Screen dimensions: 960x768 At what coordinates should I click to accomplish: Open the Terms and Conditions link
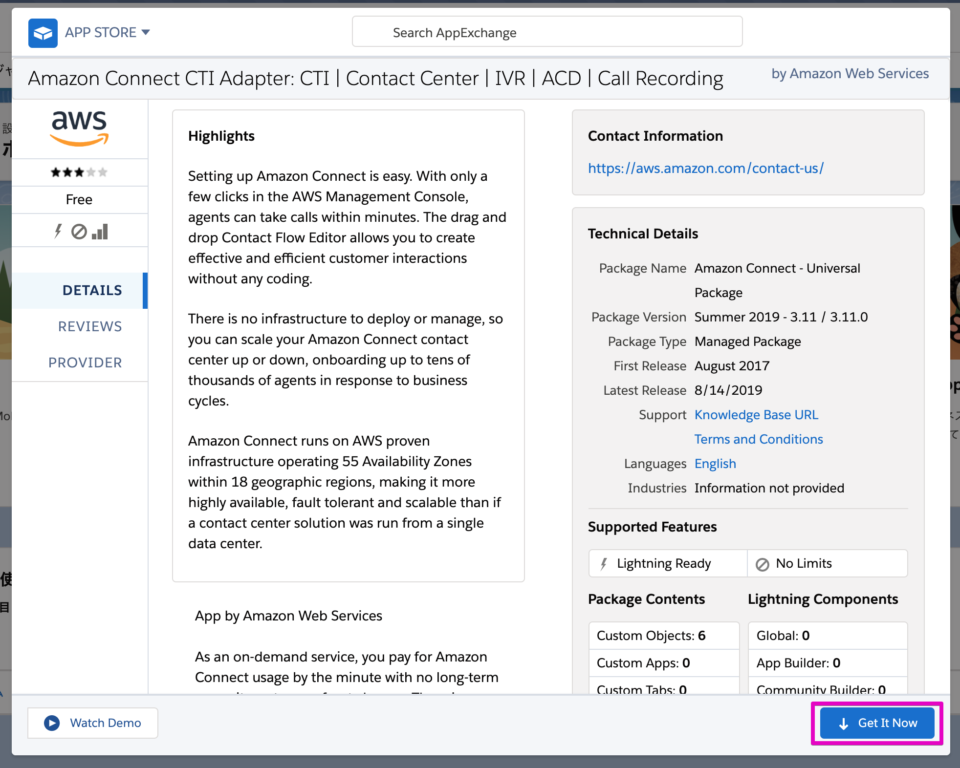tap(758, 439)
